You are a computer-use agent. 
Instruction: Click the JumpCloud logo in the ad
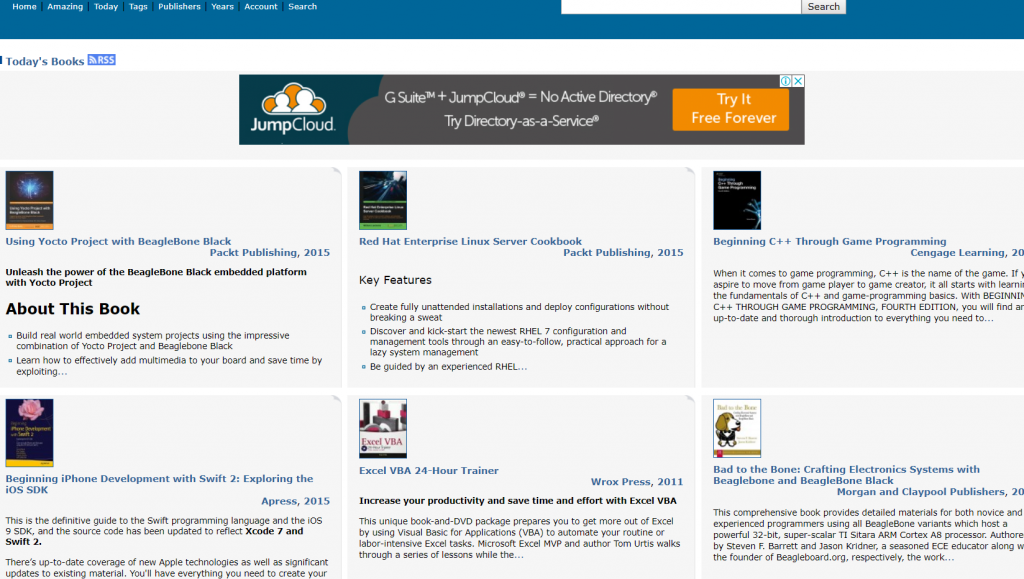coord(293,108)
